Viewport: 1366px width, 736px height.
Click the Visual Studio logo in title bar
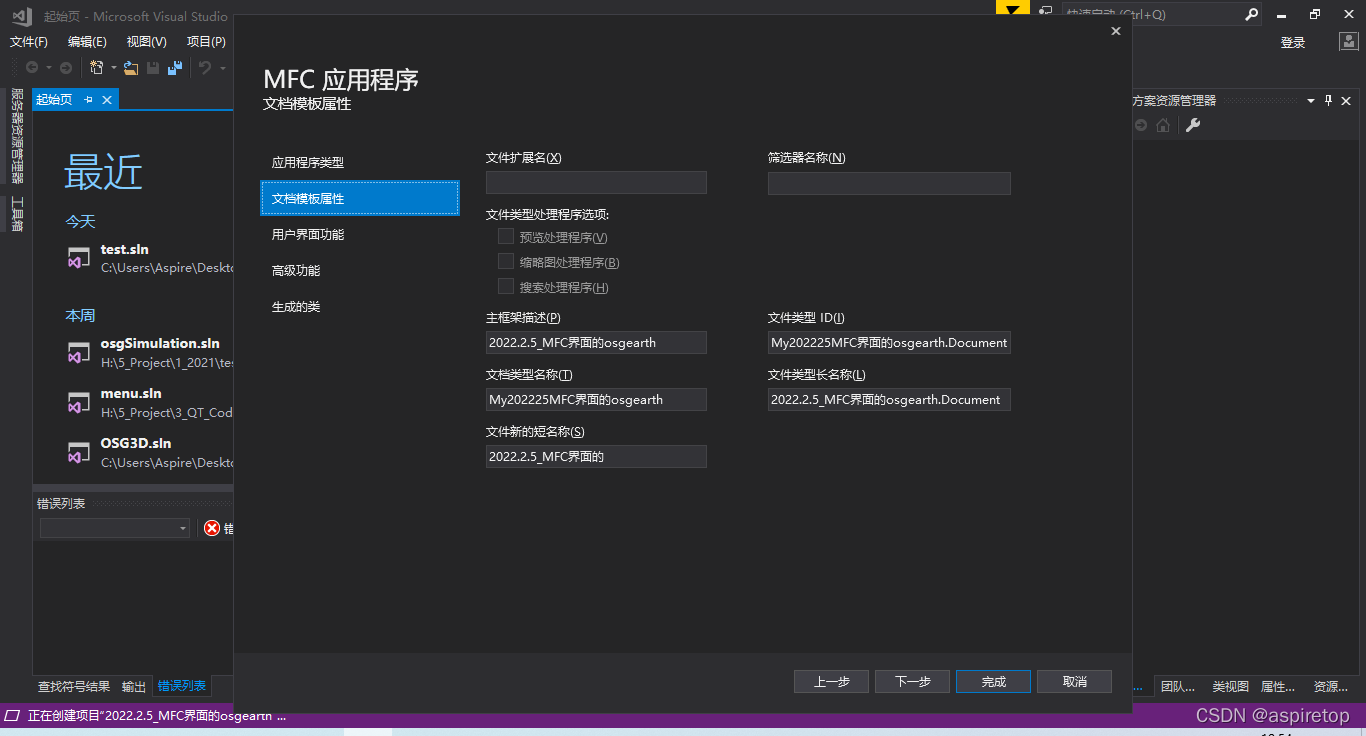(x=22, y=15)
